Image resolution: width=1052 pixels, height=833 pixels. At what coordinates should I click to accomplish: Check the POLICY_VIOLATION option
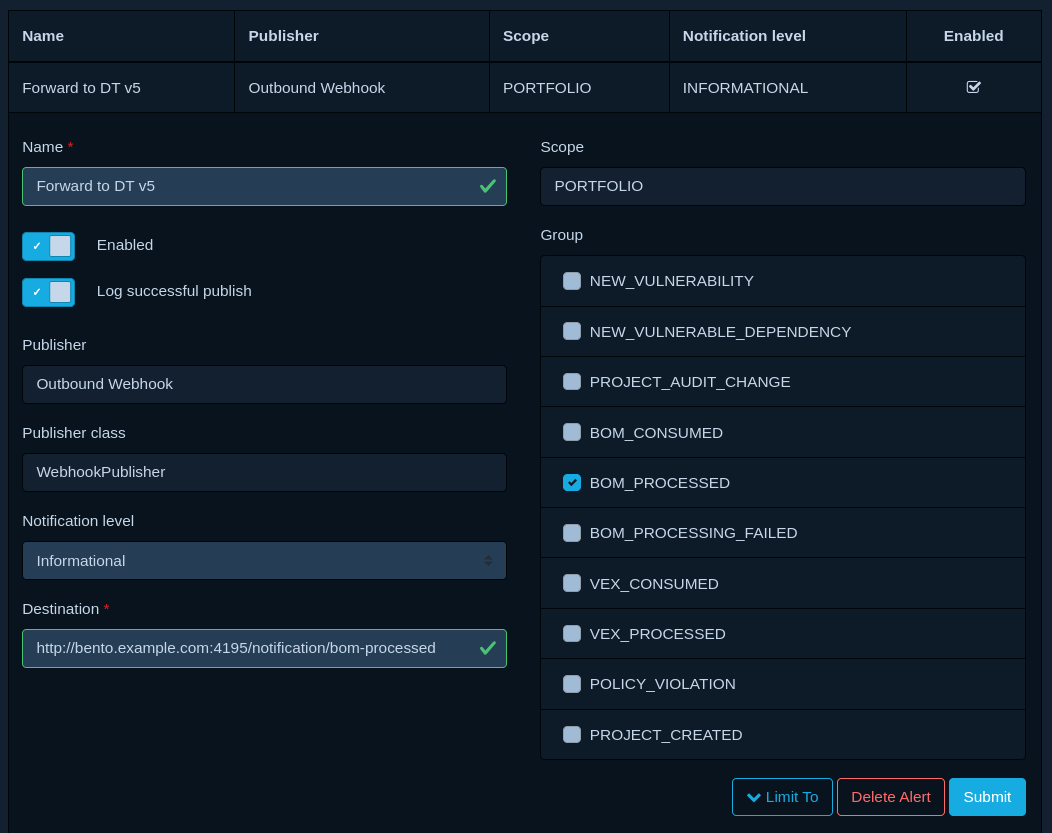[572, 684]
